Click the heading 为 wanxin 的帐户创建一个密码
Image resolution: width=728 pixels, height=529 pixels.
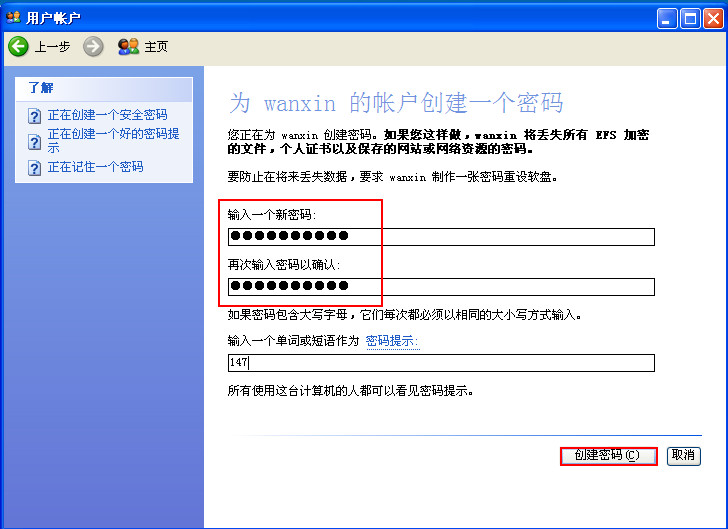click(x=396, y=103)
